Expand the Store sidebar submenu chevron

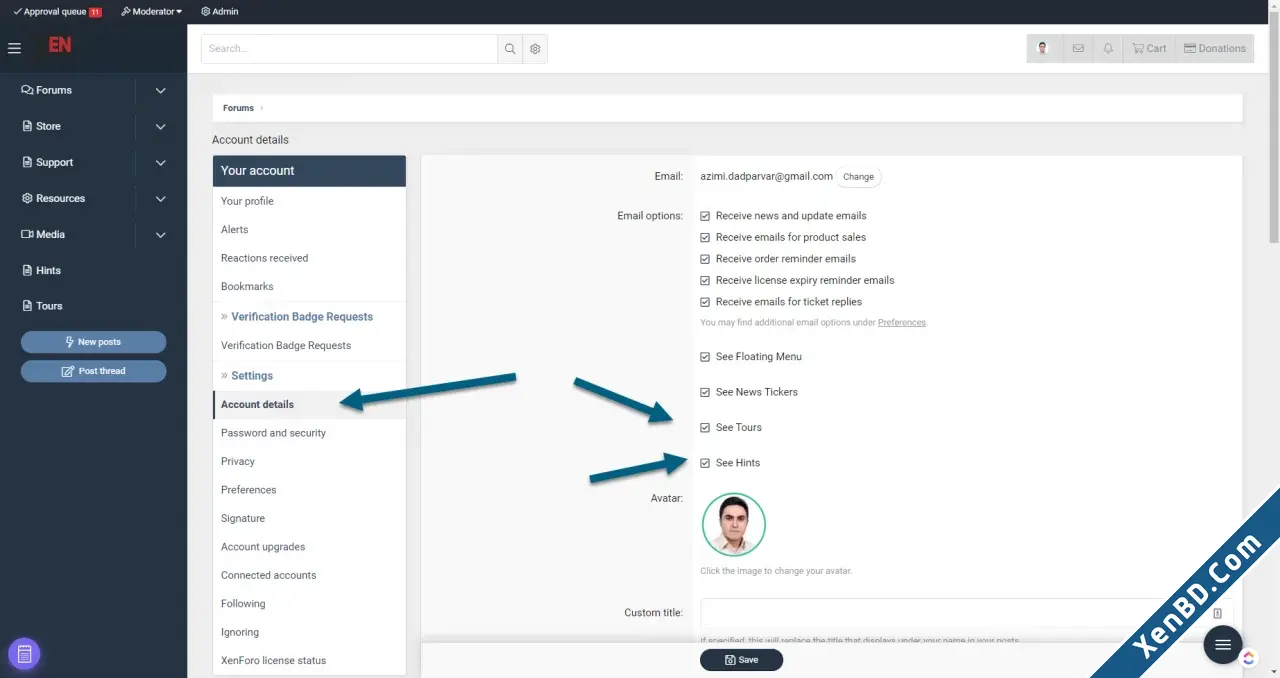[161, 126]
